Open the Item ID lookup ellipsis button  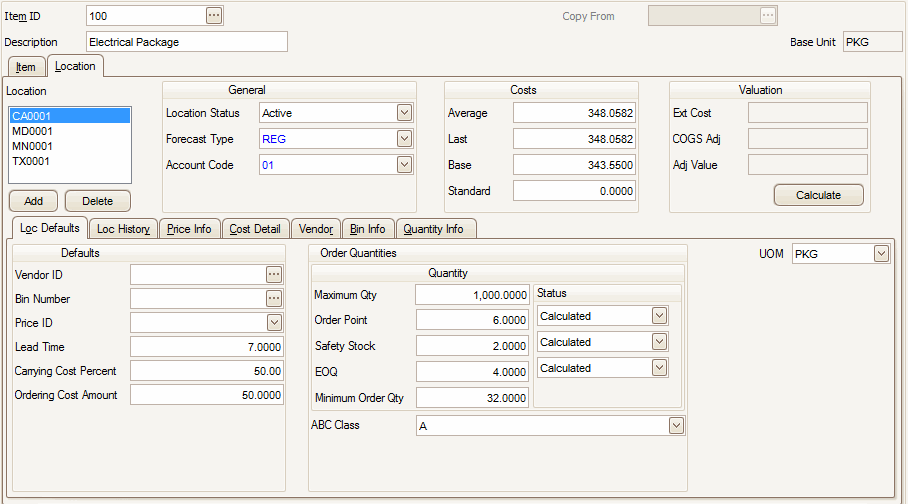tap(213, 16)
